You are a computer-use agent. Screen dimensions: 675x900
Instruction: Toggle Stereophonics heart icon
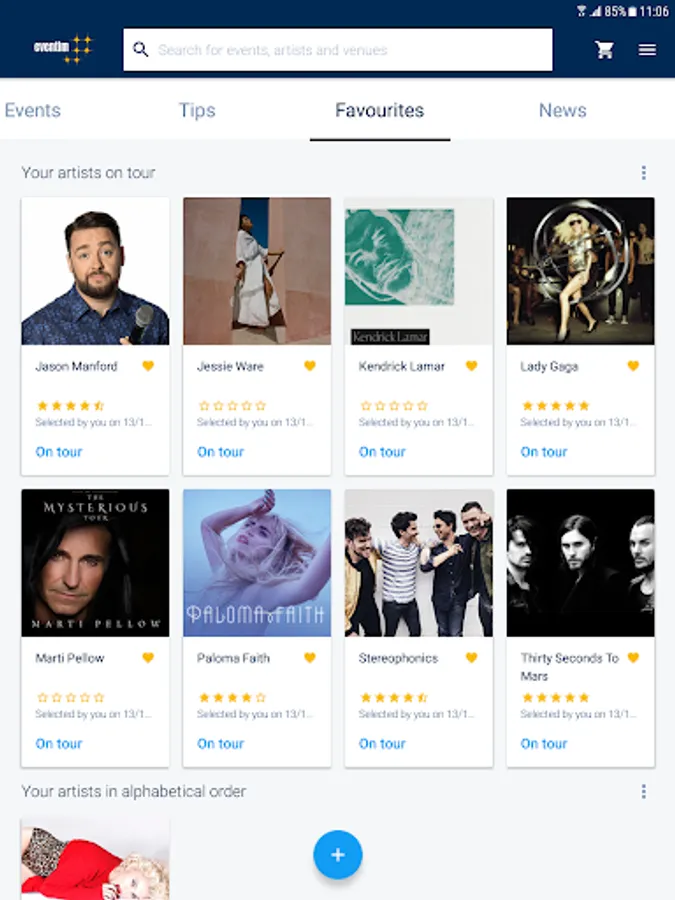pos(471,658)
